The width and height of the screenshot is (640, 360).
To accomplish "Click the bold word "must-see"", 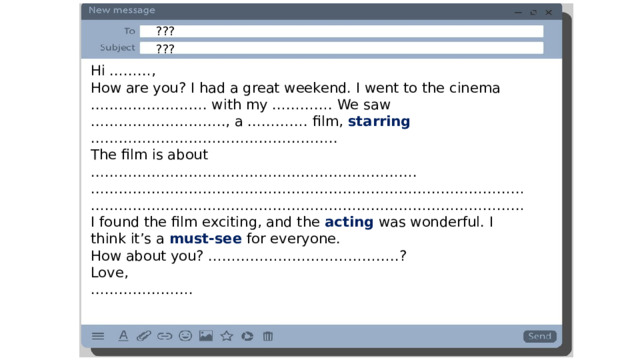I will (x=206, y=239).
